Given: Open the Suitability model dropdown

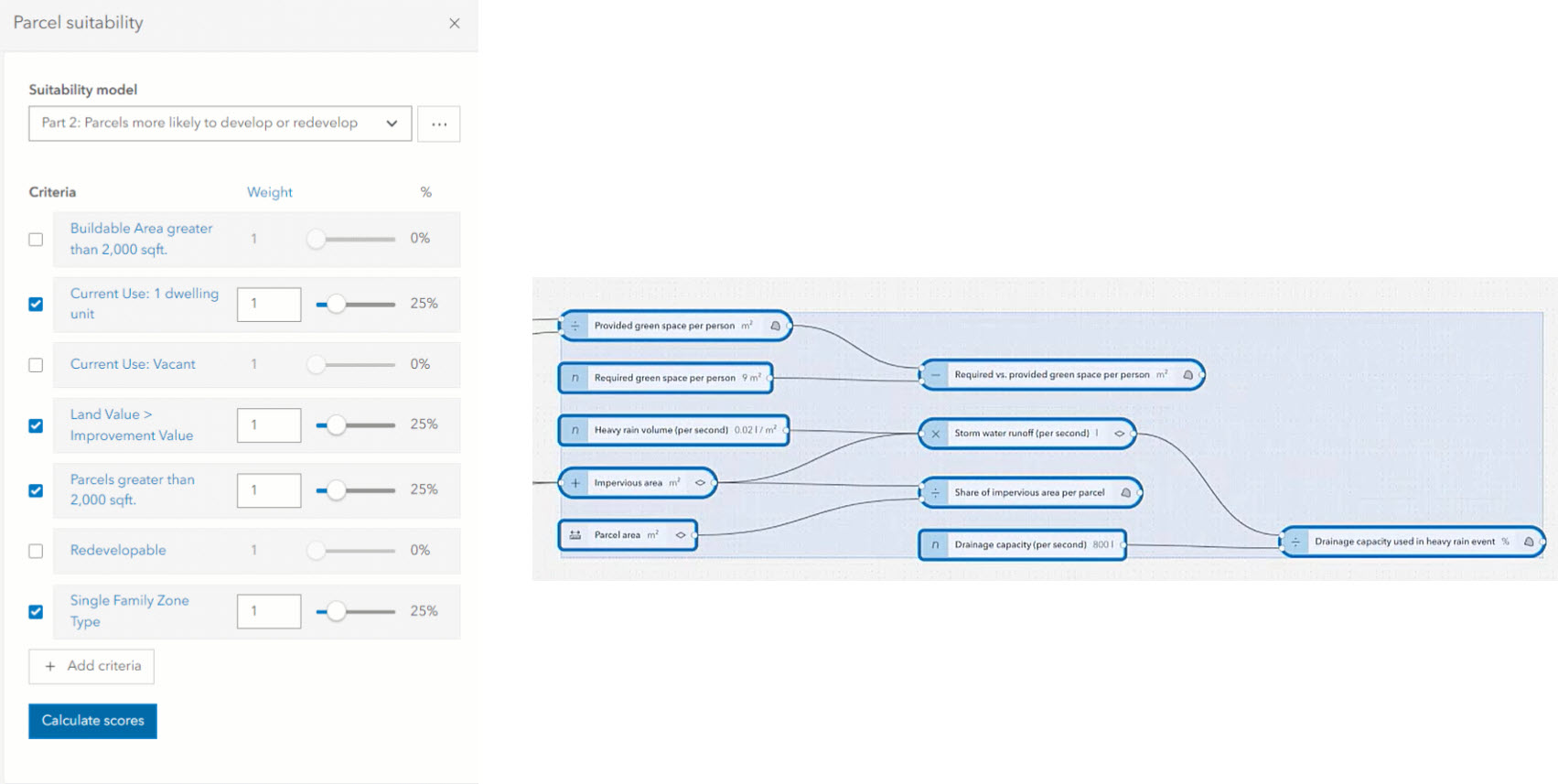Looking at the screenshot, I should point(220,124).
